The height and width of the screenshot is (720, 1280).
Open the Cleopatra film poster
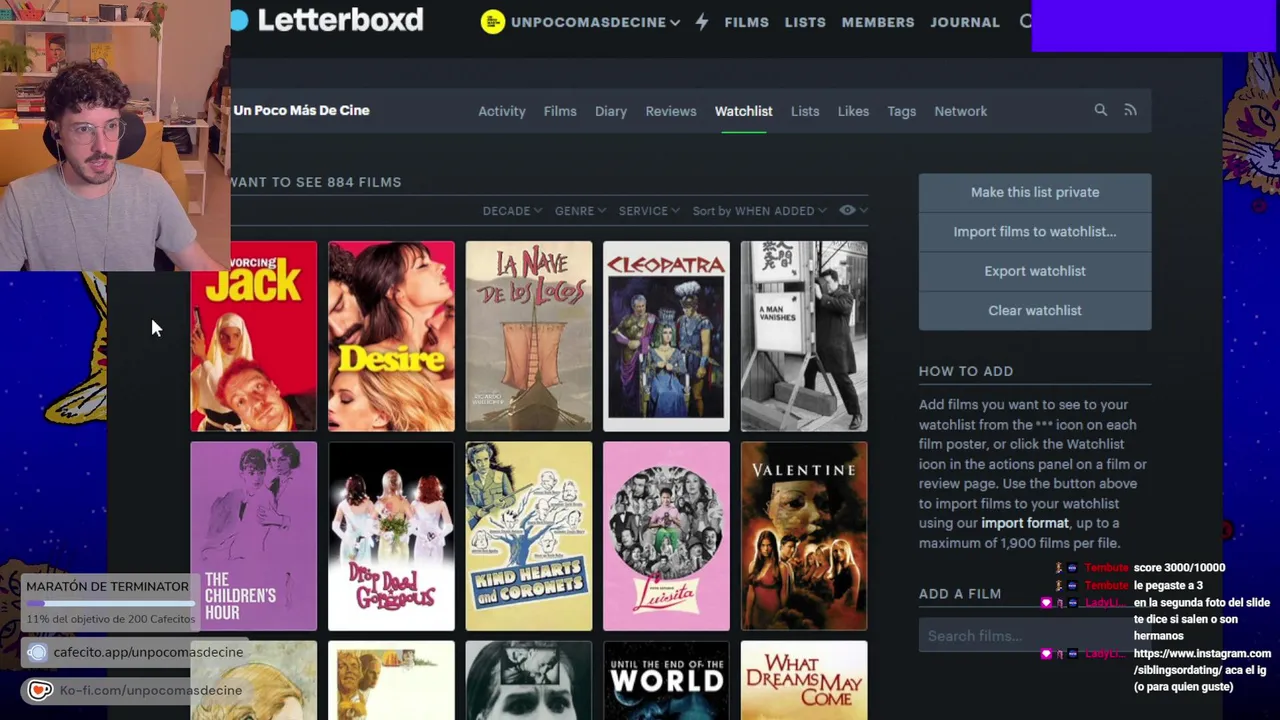click(x=666, y=336)
